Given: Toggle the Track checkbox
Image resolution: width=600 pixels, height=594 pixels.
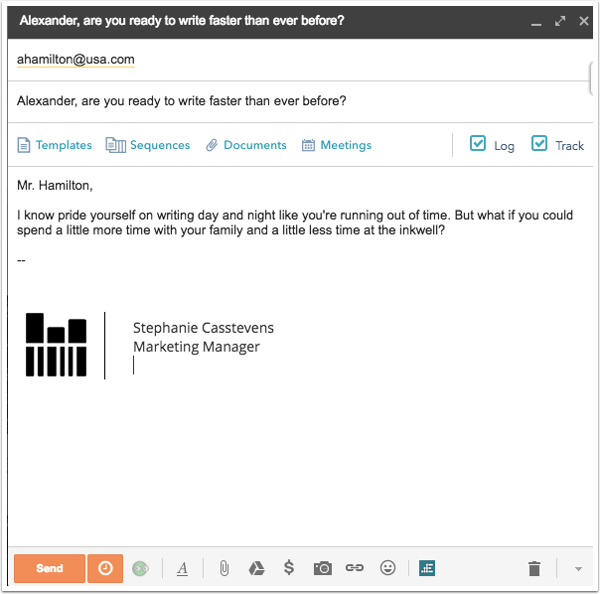Looking at the screenshot, I should point(539,144).
